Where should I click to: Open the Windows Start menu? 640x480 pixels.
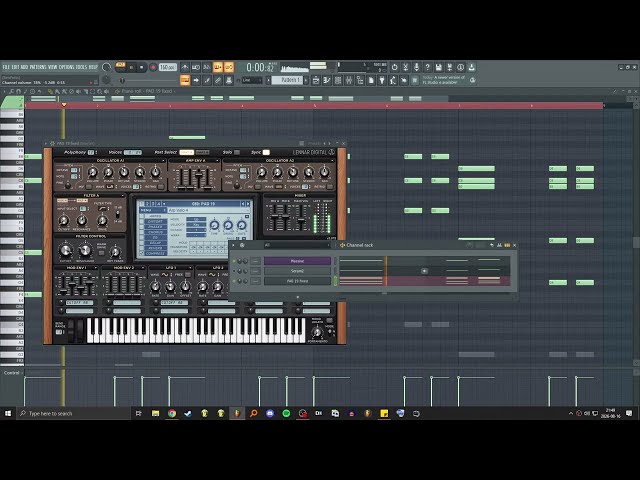8,413
